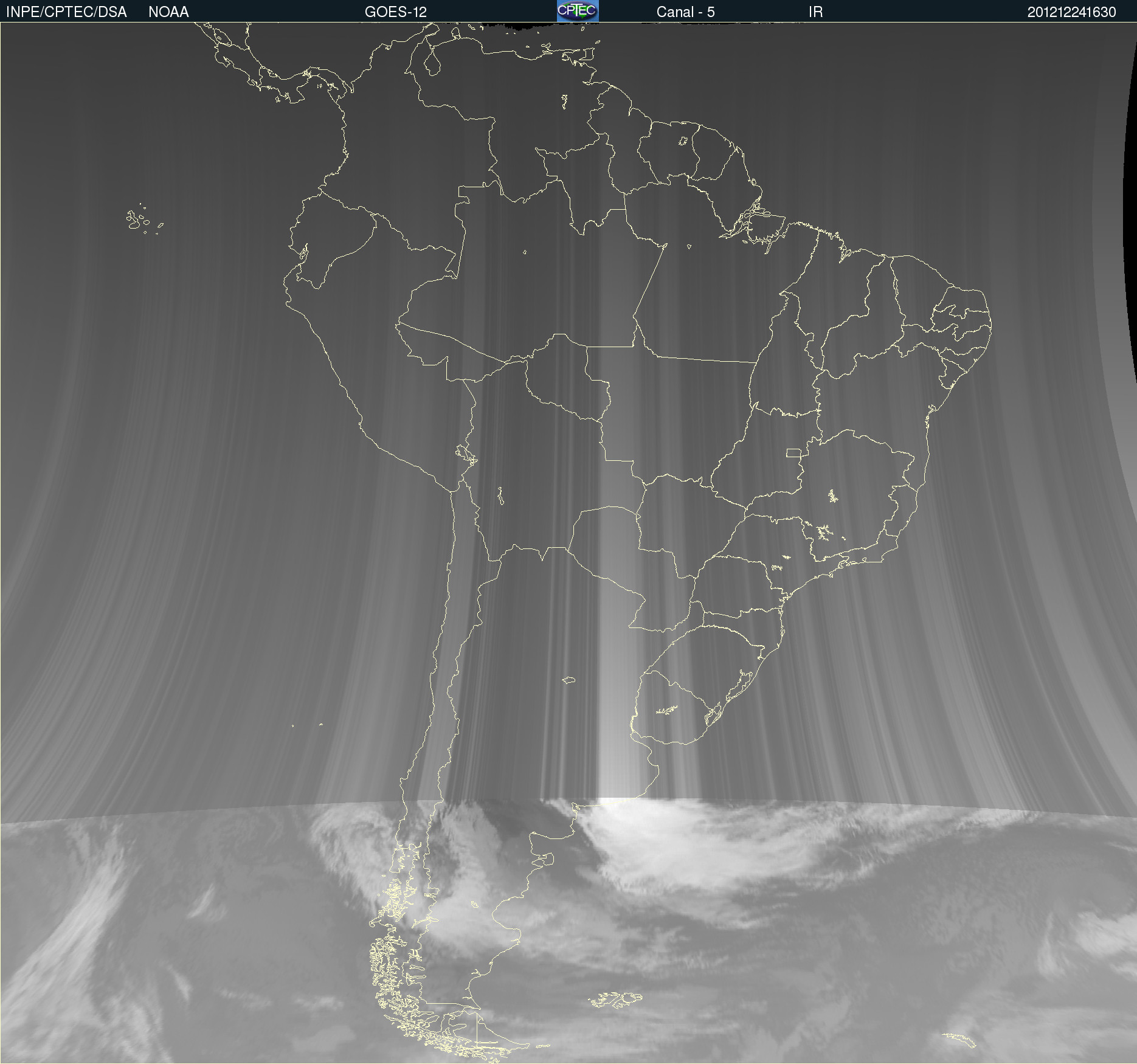Click the 'Canal - 5' channel label
Image resolution: width=1137 pixels, height=1064 pixels.
[x=685, y=12]
